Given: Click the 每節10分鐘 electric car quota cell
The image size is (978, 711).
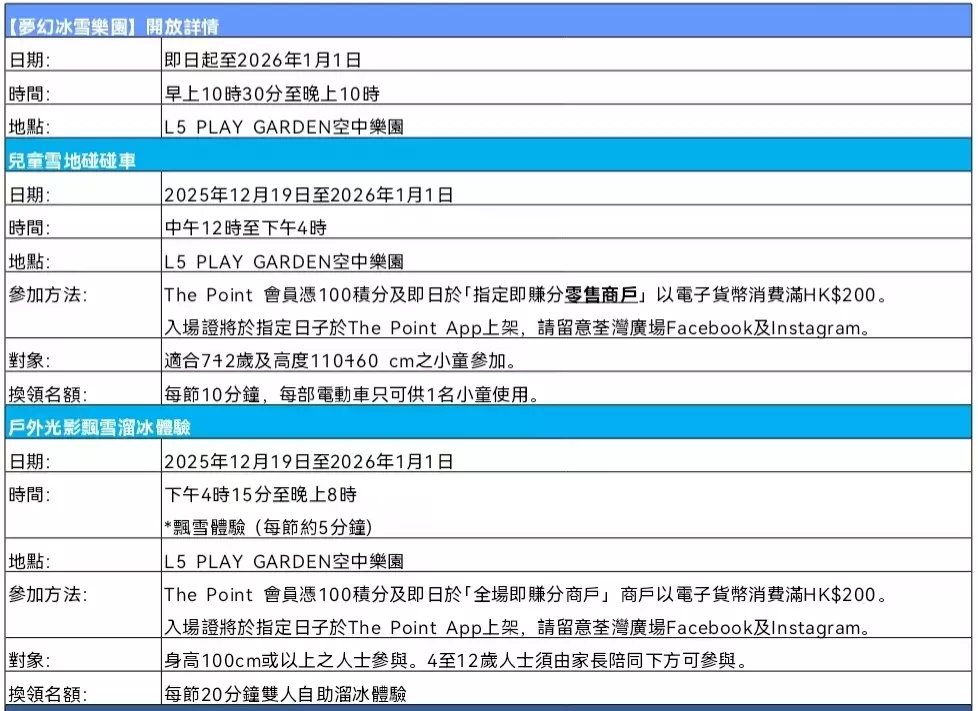Looking at the screenshot, I should [x=352, y=394].
